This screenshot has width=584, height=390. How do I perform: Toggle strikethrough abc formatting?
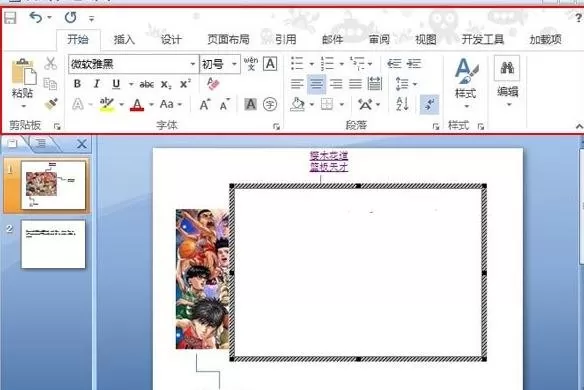click(x=147, y=84)
